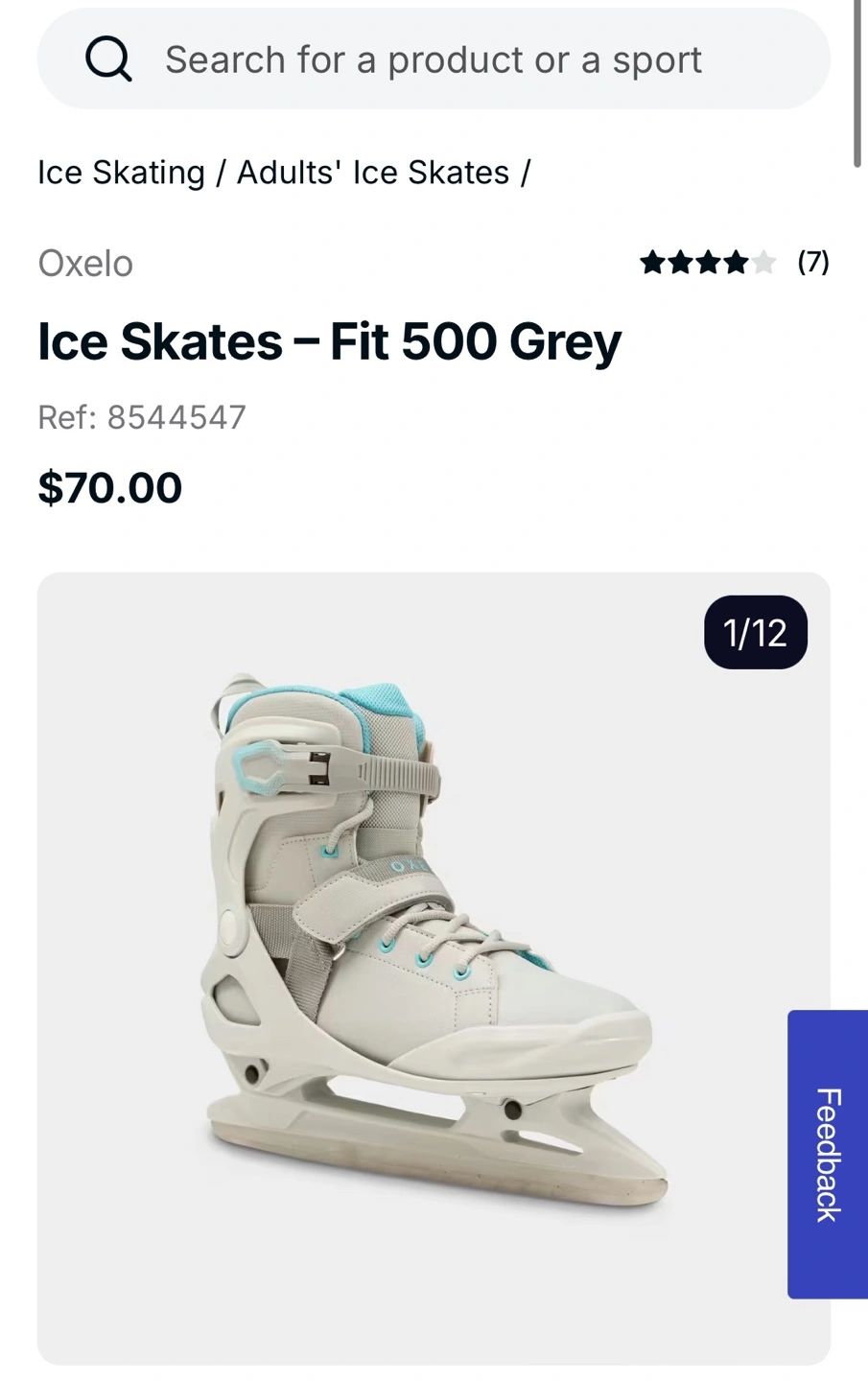868x1381 pixels.
Task: Click the fourth filled rating star
Action: (x=736, y=262)
